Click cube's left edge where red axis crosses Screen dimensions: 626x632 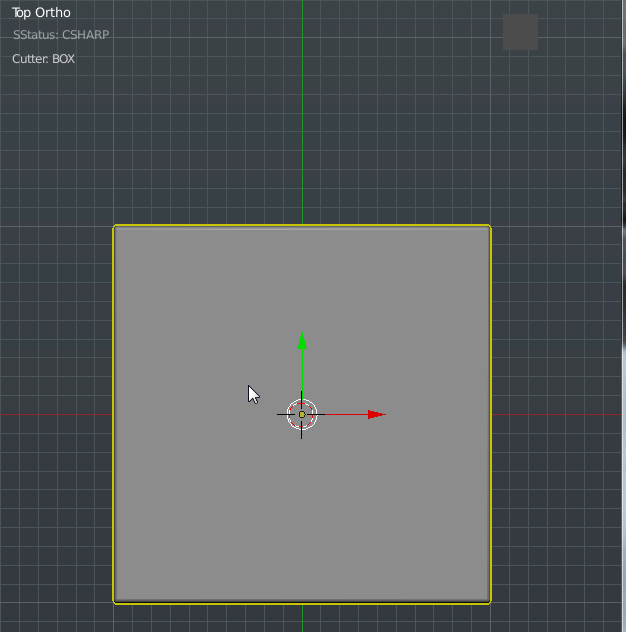pos(114,414)
